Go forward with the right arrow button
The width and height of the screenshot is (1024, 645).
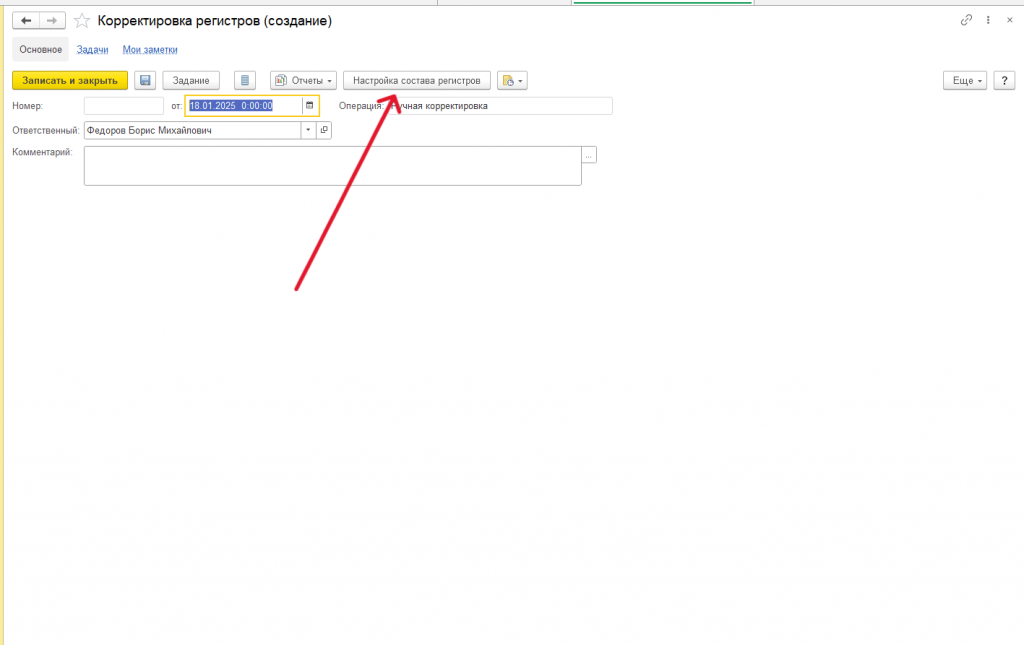52,21
